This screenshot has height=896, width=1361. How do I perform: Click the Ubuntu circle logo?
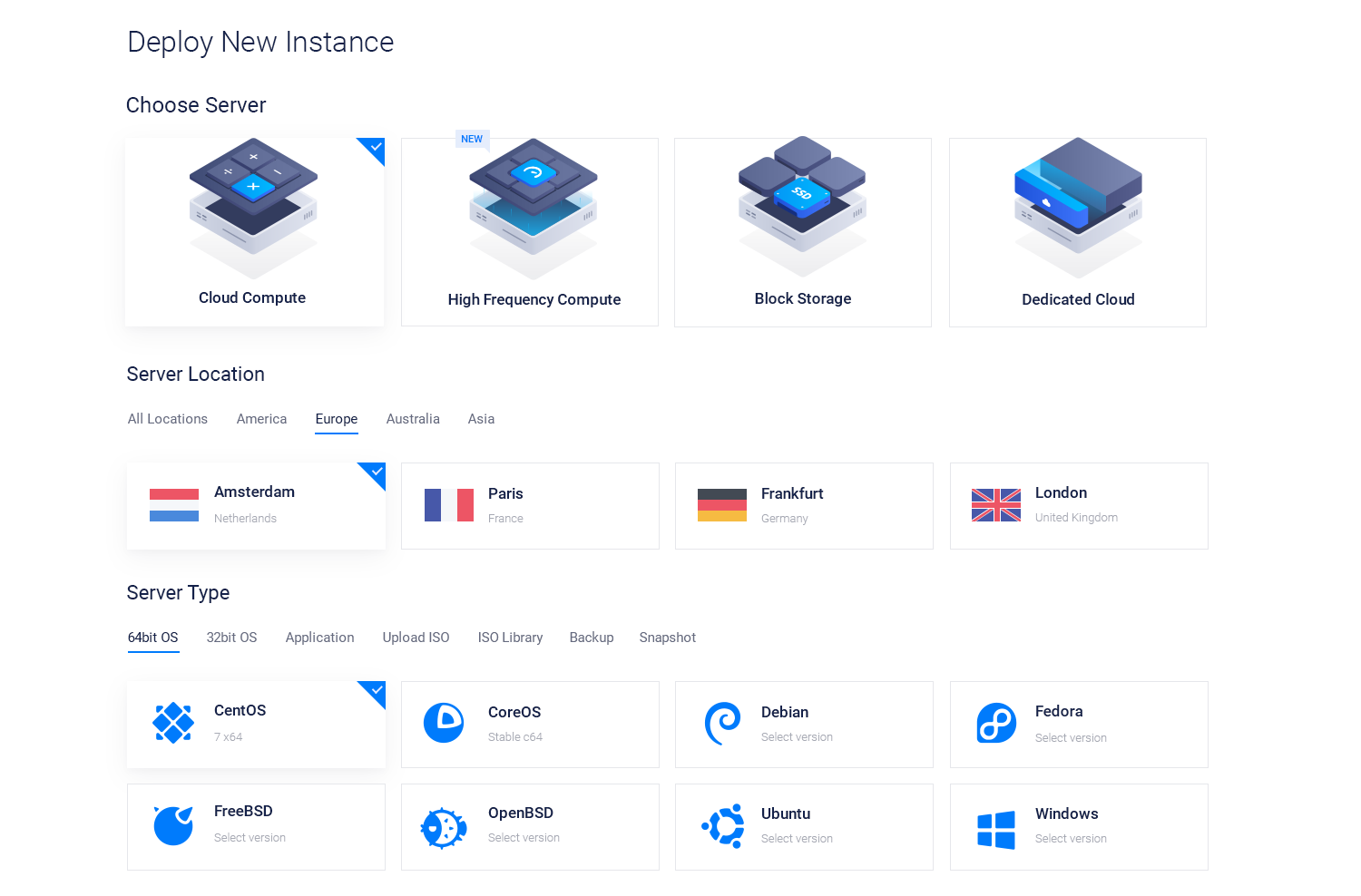(x=722, y=826)
